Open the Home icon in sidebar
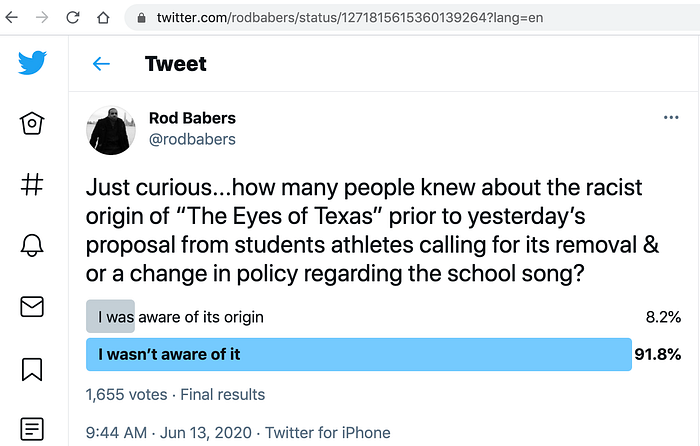The width and height of the screenshot is (700, 446). 32,123
